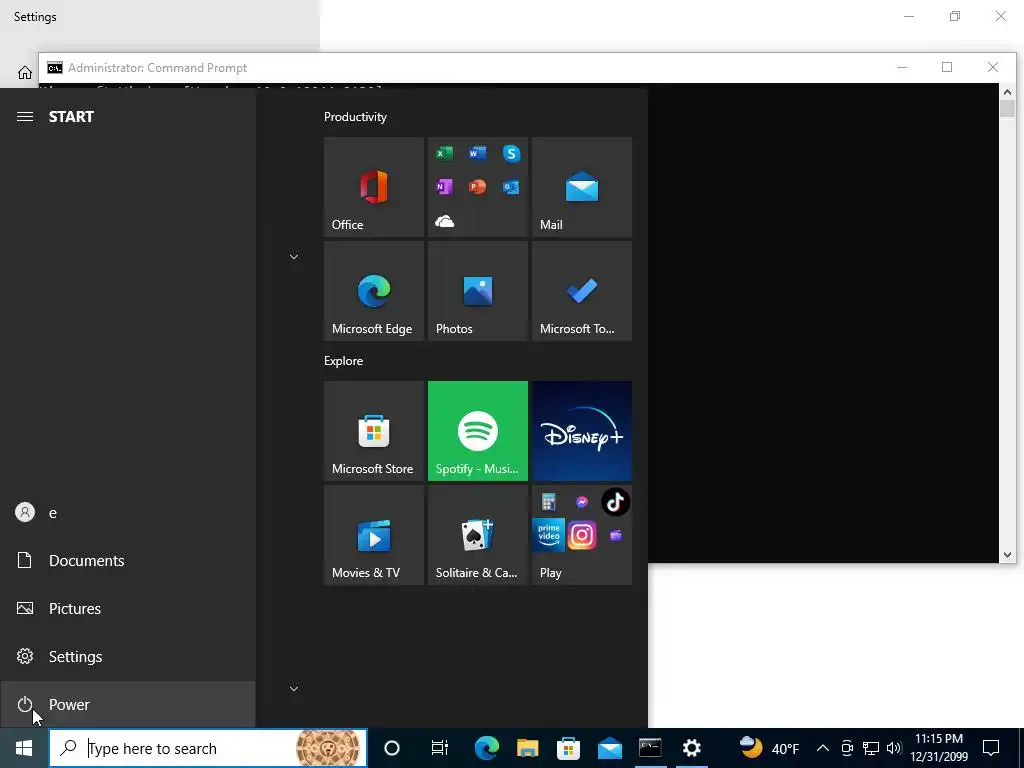1024x768 pixels.
Task: Open the Microsoft Store tile
Action: coord(374,431)
